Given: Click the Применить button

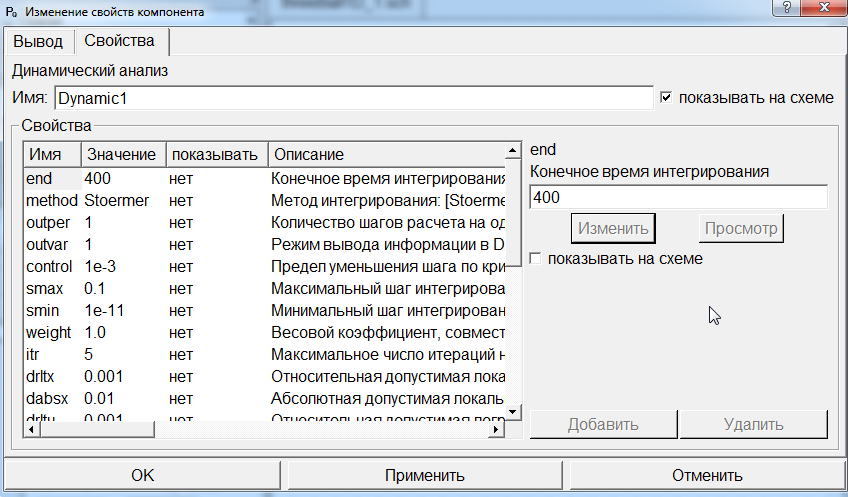Looking at the screenshot, I should click(x=424, y=475).
